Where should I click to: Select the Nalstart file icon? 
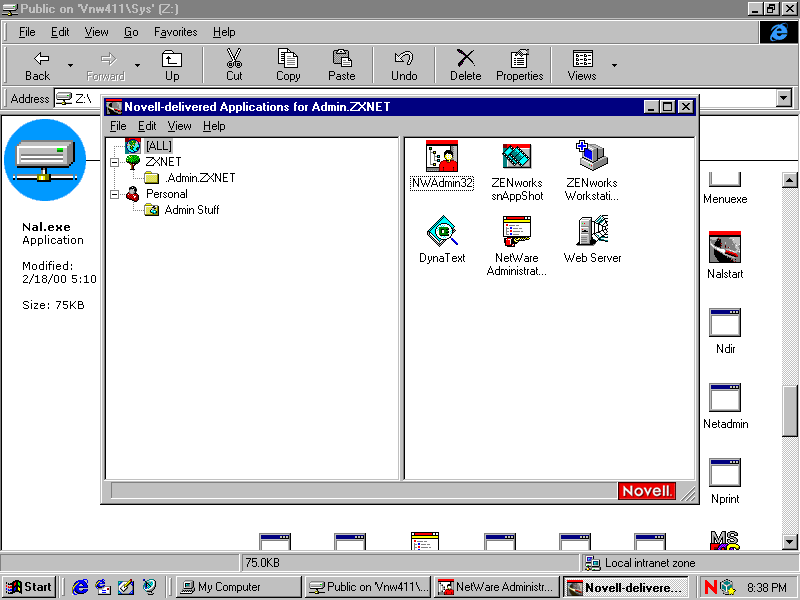725,255
